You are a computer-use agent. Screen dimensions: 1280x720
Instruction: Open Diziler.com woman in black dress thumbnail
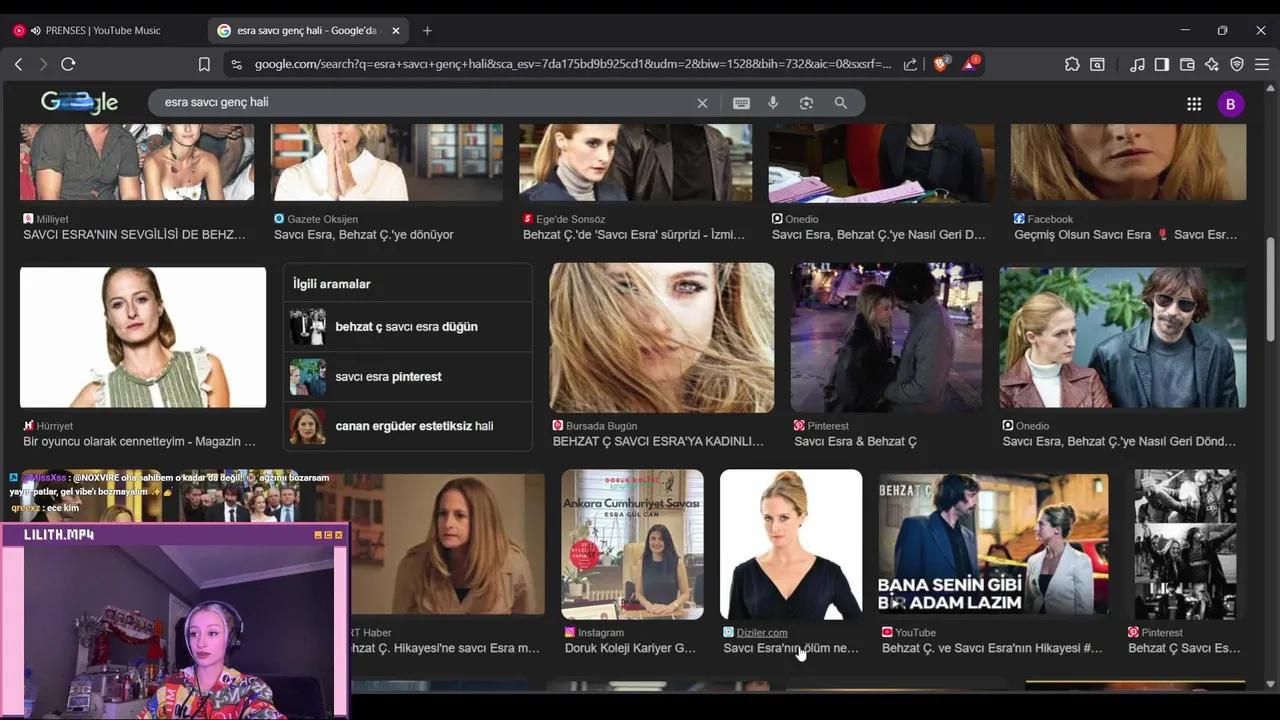pyautogui.click(x=791, y=545)
